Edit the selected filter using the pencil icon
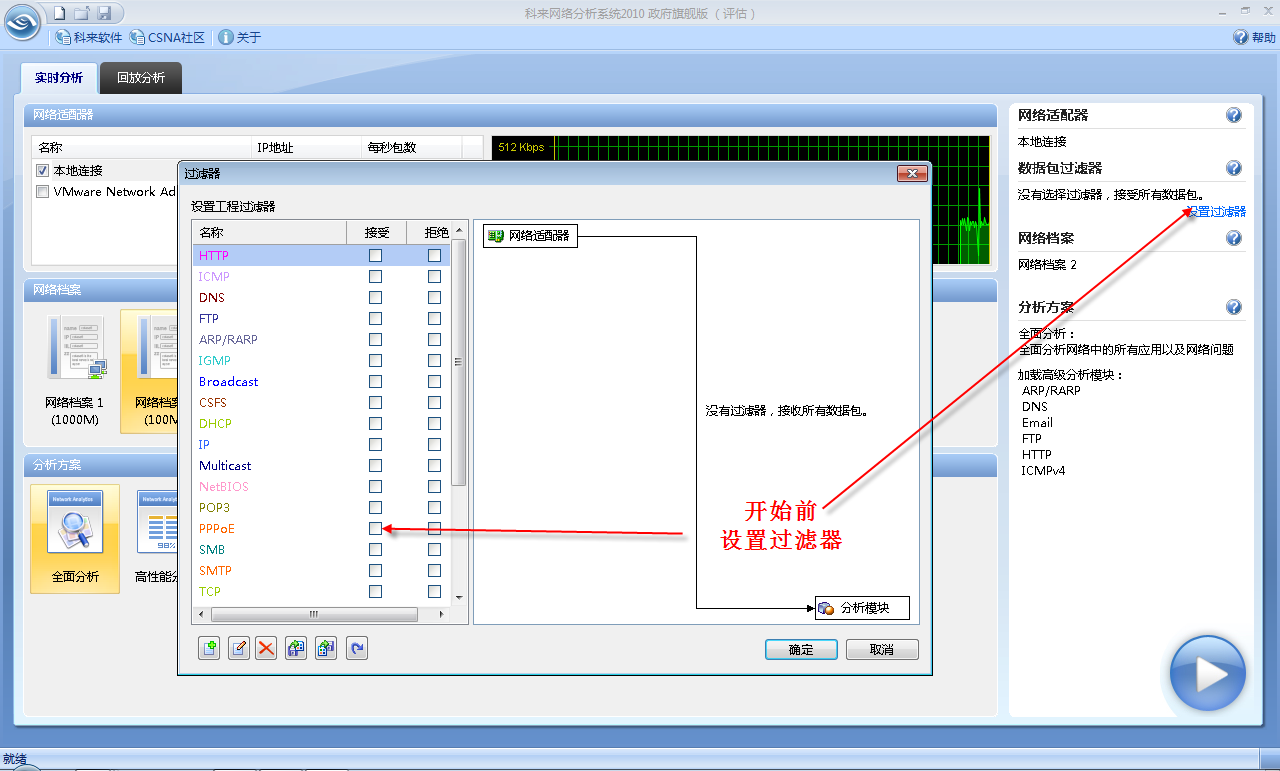 coord(238,648)
